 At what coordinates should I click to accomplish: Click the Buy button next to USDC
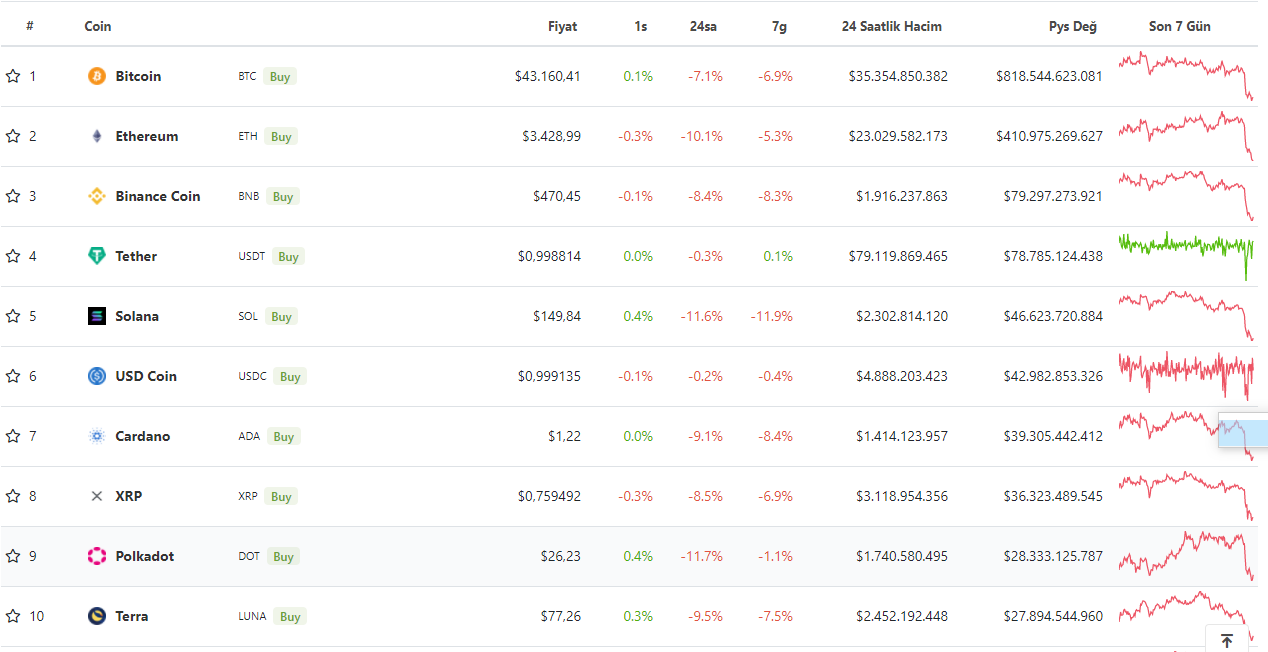point(290,376)
